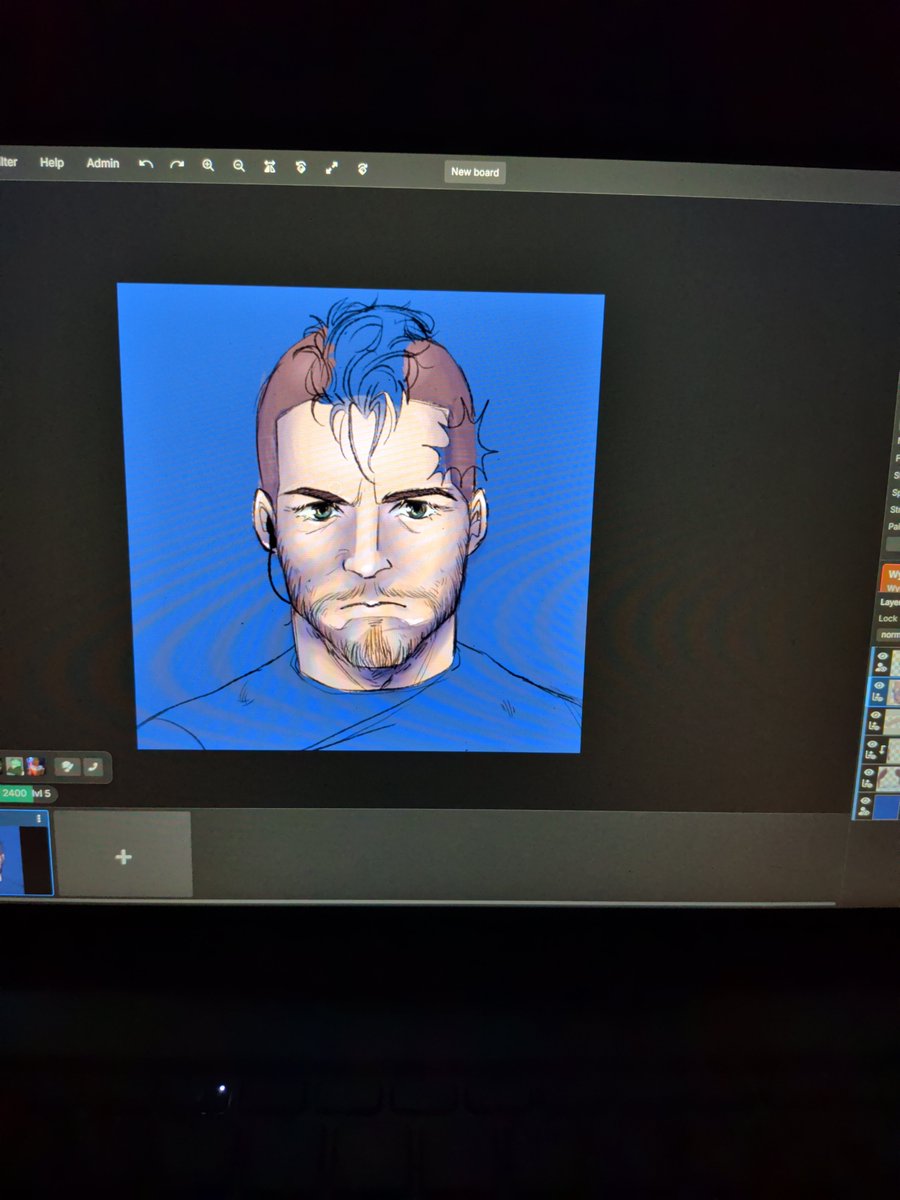The height and width of the screenshot is (1200, 900).
Task: Click the owner icon on top layer
Action: 882,668
